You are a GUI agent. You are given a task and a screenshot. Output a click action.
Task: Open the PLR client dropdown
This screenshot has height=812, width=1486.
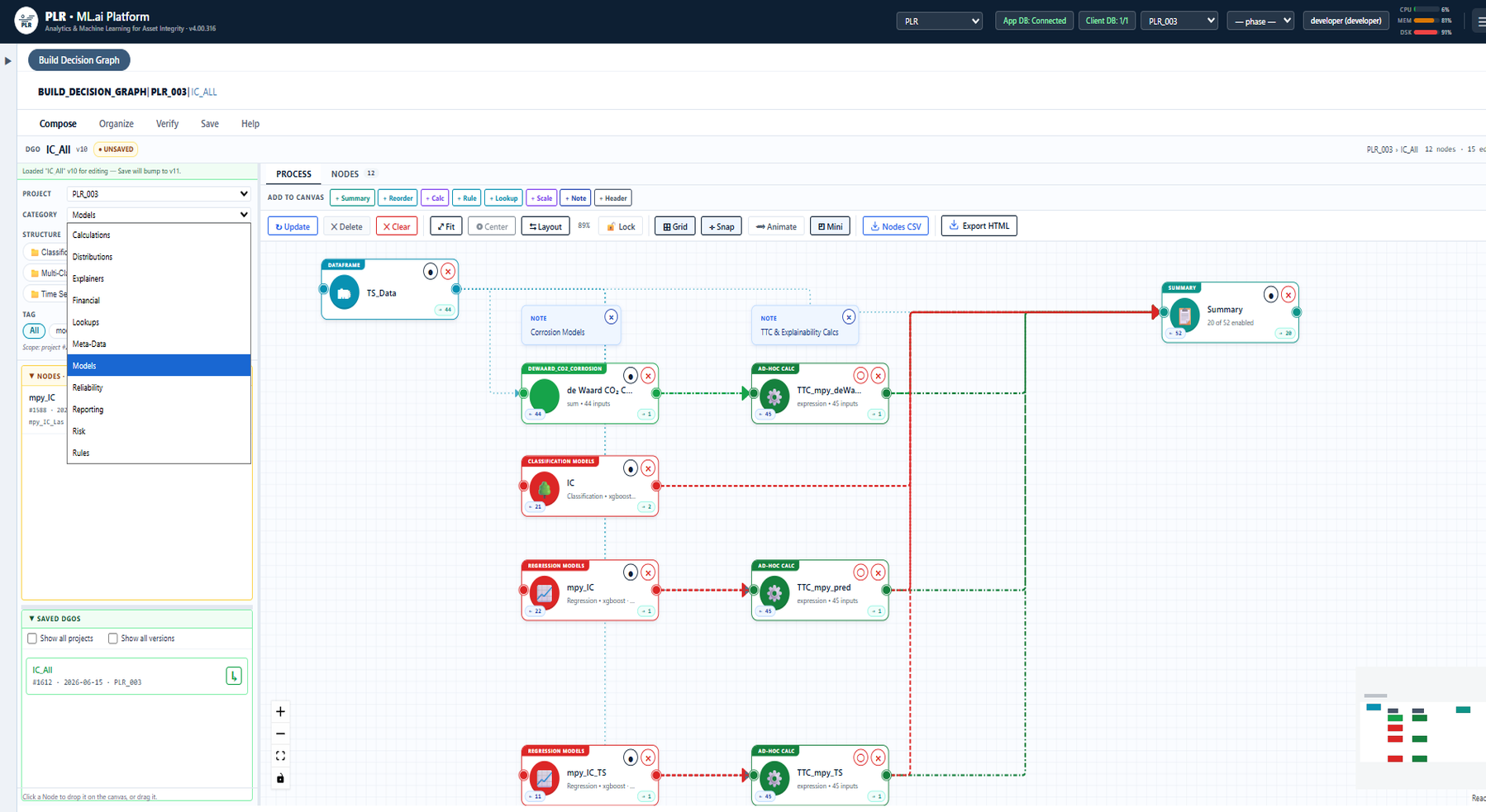coord(939,21)
